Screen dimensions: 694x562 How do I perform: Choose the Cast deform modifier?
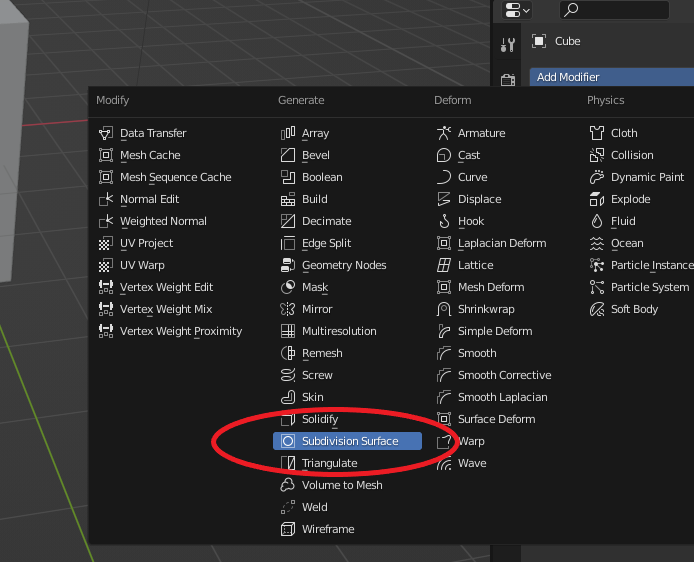(x=469, y=155)
